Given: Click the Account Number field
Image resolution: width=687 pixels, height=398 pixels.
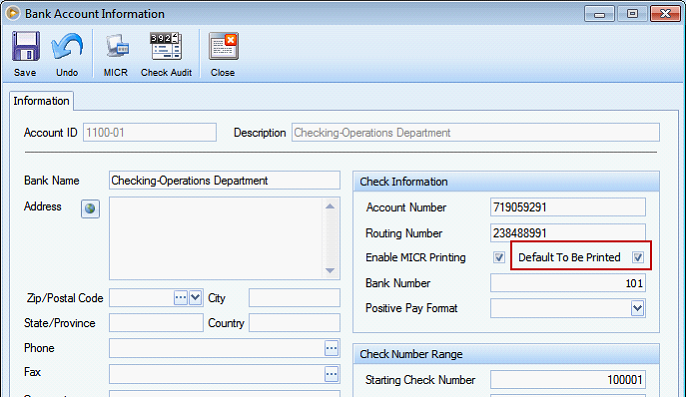Looking at the screenshot, I should (x=568, y=207).
